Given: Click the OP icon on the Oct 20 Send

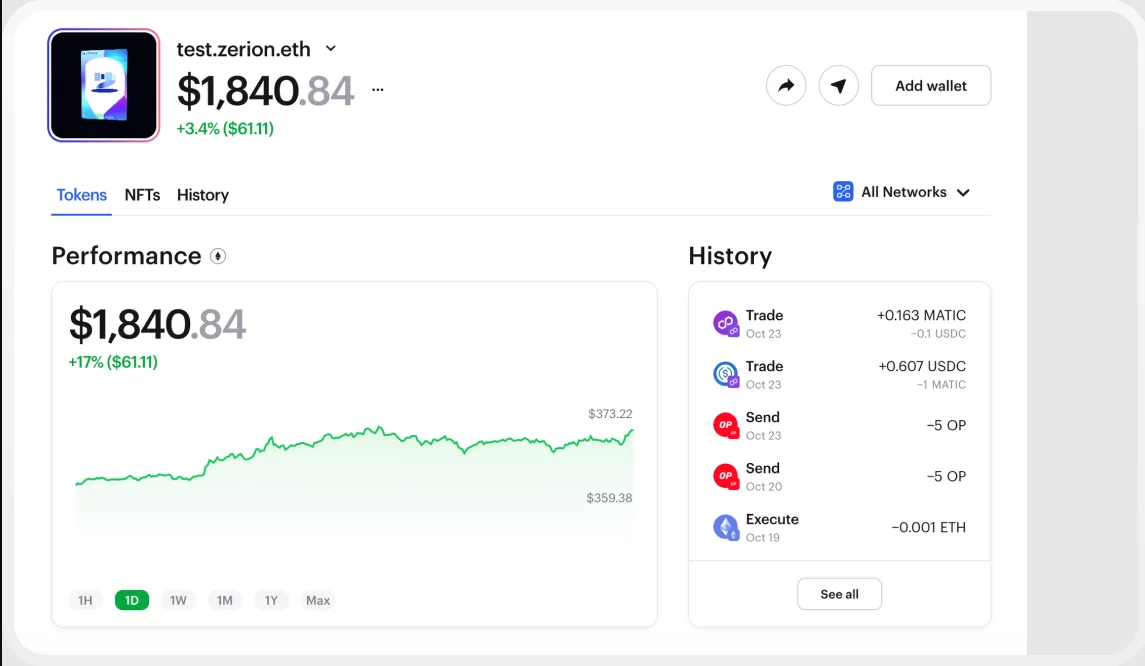Looking at the screenshot, I should tap(726, 476).
